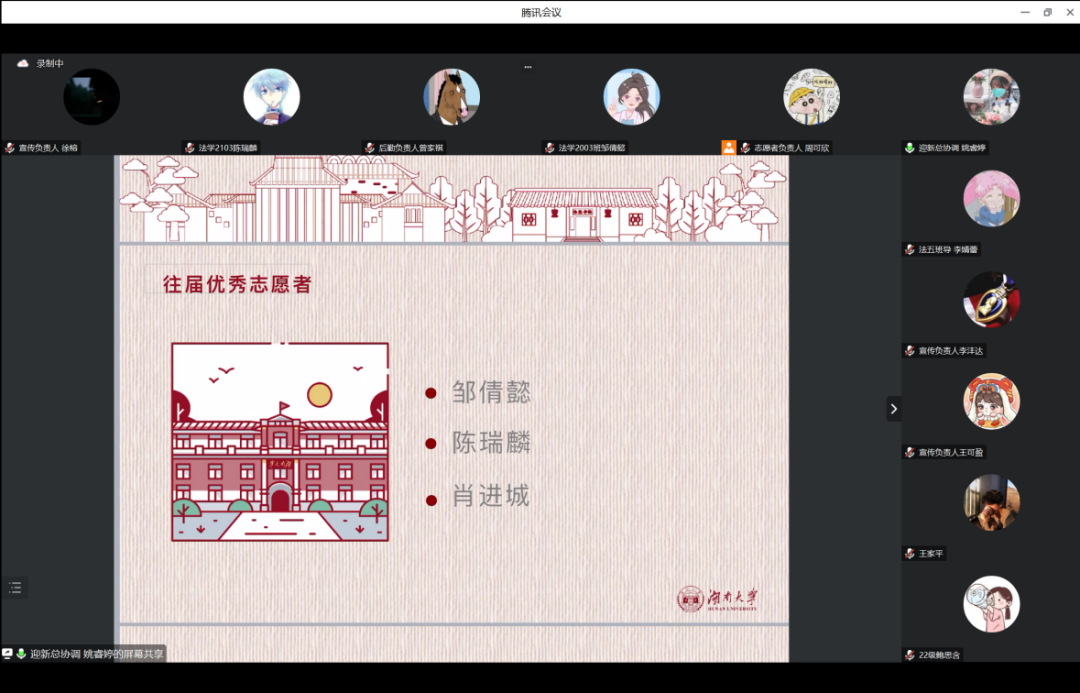Open the list menu icon at lower left
The width and height of the screenshot is (1080, 693).
pyautogui.click(x=14, y=587)
